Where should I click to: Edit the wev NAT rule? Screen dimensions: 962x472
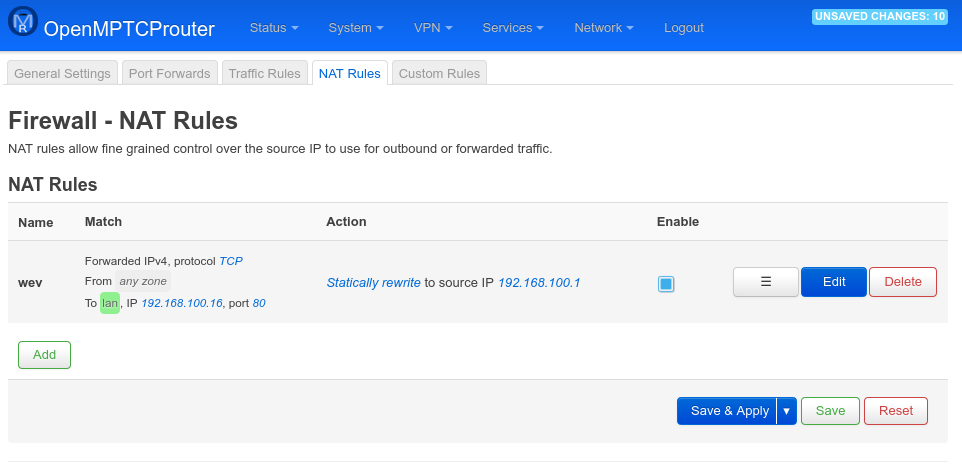click(x=834, y=282)
